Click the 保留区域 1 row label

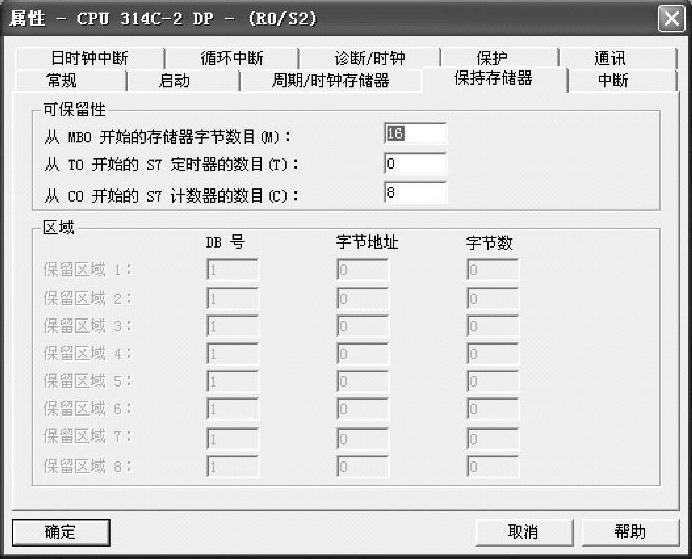pos(87,270)
